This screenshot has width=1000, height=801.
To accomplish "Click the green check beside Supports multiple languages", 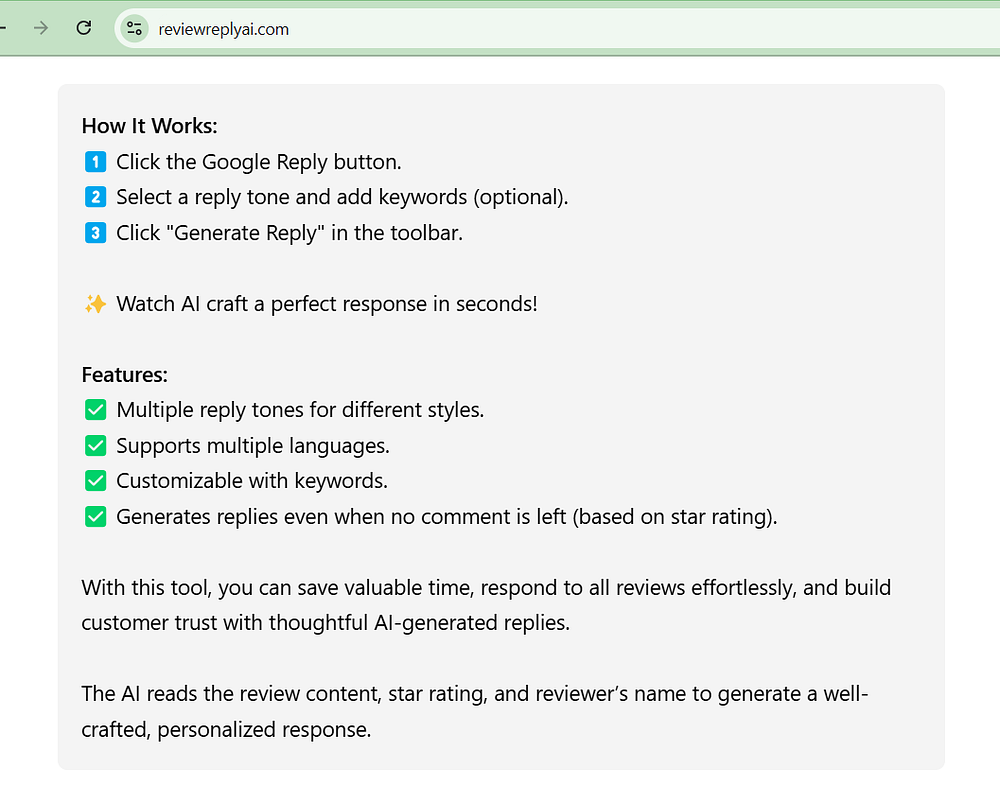I will [95, 446].
